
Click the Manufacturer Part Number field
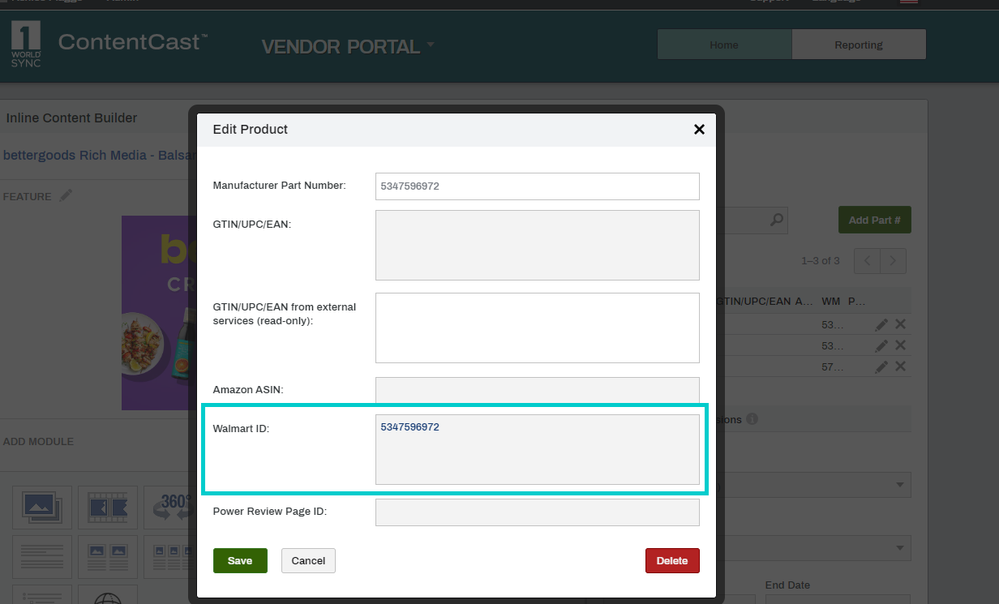pos(537,186)
